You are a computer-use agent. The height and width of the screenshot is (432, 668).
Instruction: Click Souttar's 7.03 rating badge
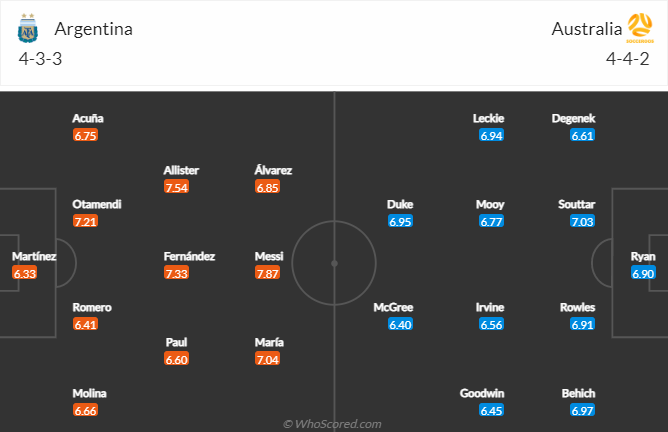[x=582, y=221]
